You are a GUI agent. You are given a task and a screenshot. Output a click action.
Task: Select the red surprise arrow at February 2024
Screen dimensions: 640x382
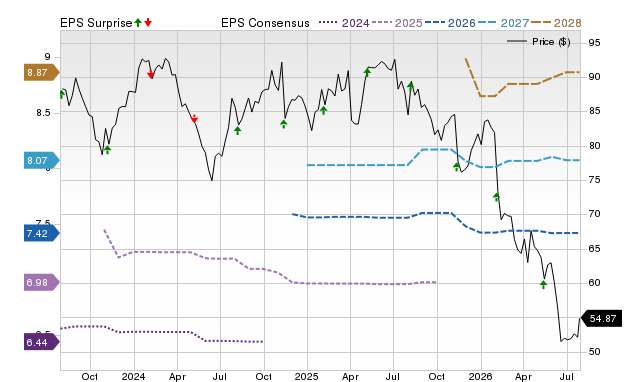(151, 74)
